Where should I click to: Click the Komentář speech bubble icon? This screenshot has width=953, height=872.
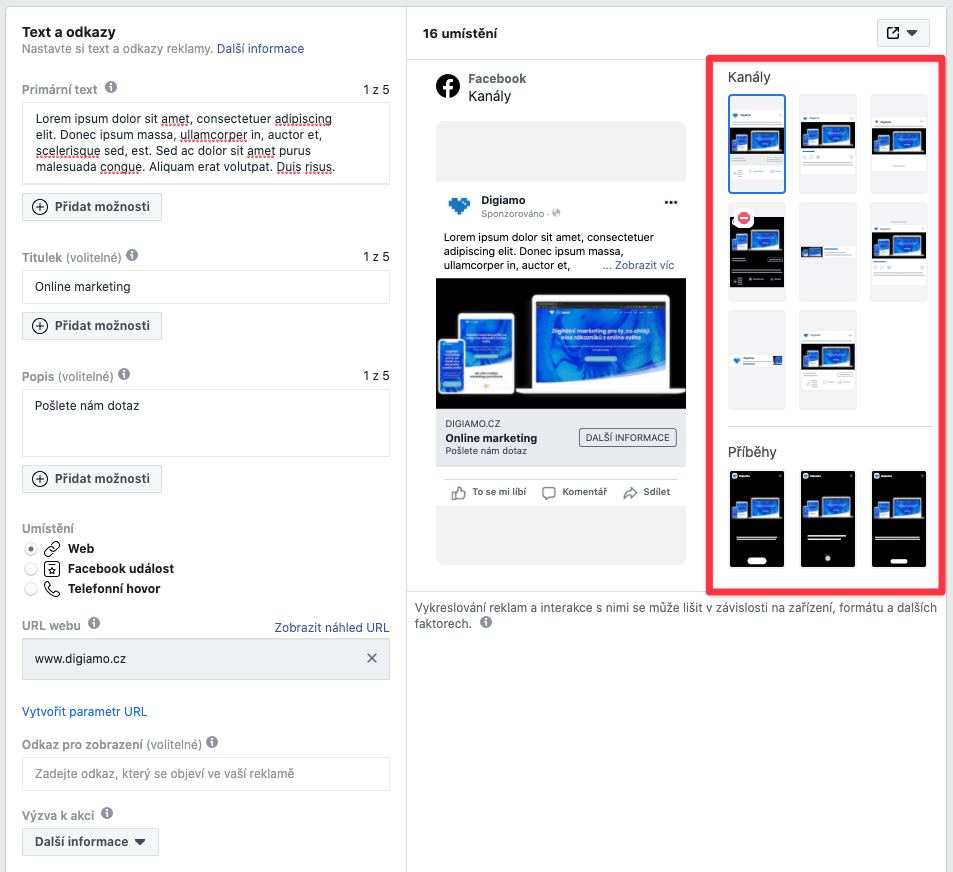tap(549, 493)
